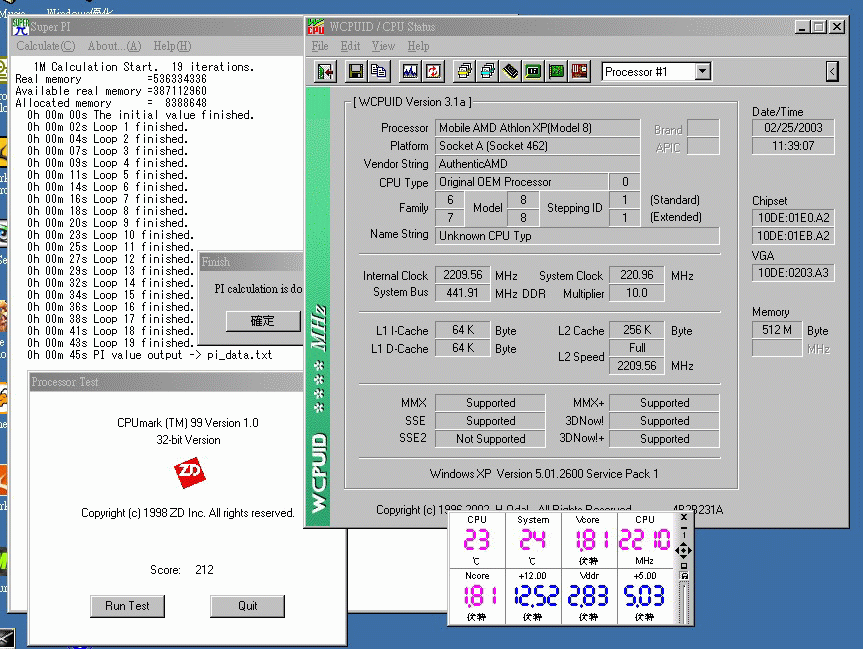This screenshot has width=863, height=649.
Task: Open the File menu in WCPUID
Action: pos(320,46)
